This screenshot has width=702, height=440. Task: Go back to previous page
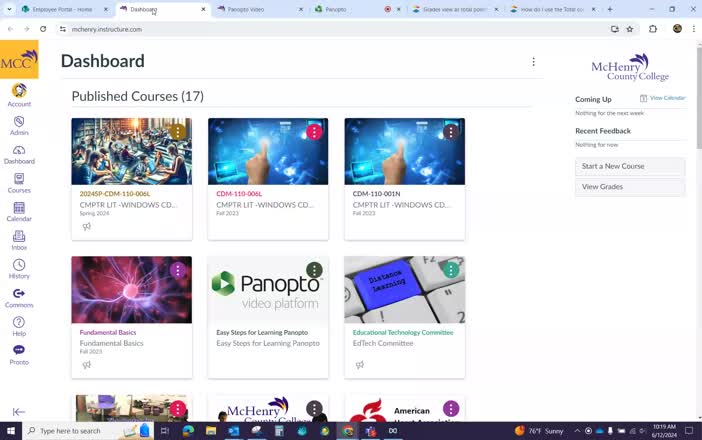10,29
